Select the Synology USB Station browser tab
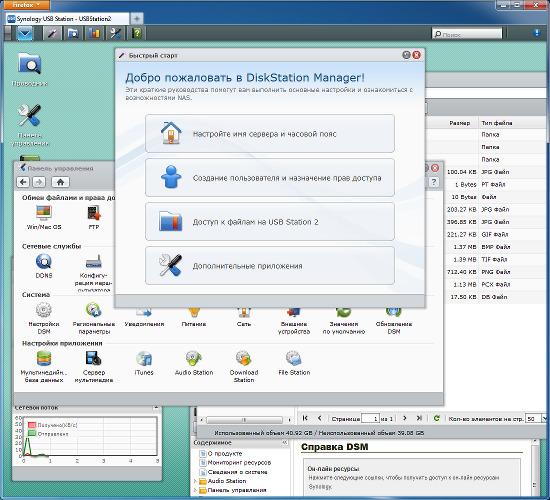The image size is (550, 500). pyautogui.click(x=68, y=19)
